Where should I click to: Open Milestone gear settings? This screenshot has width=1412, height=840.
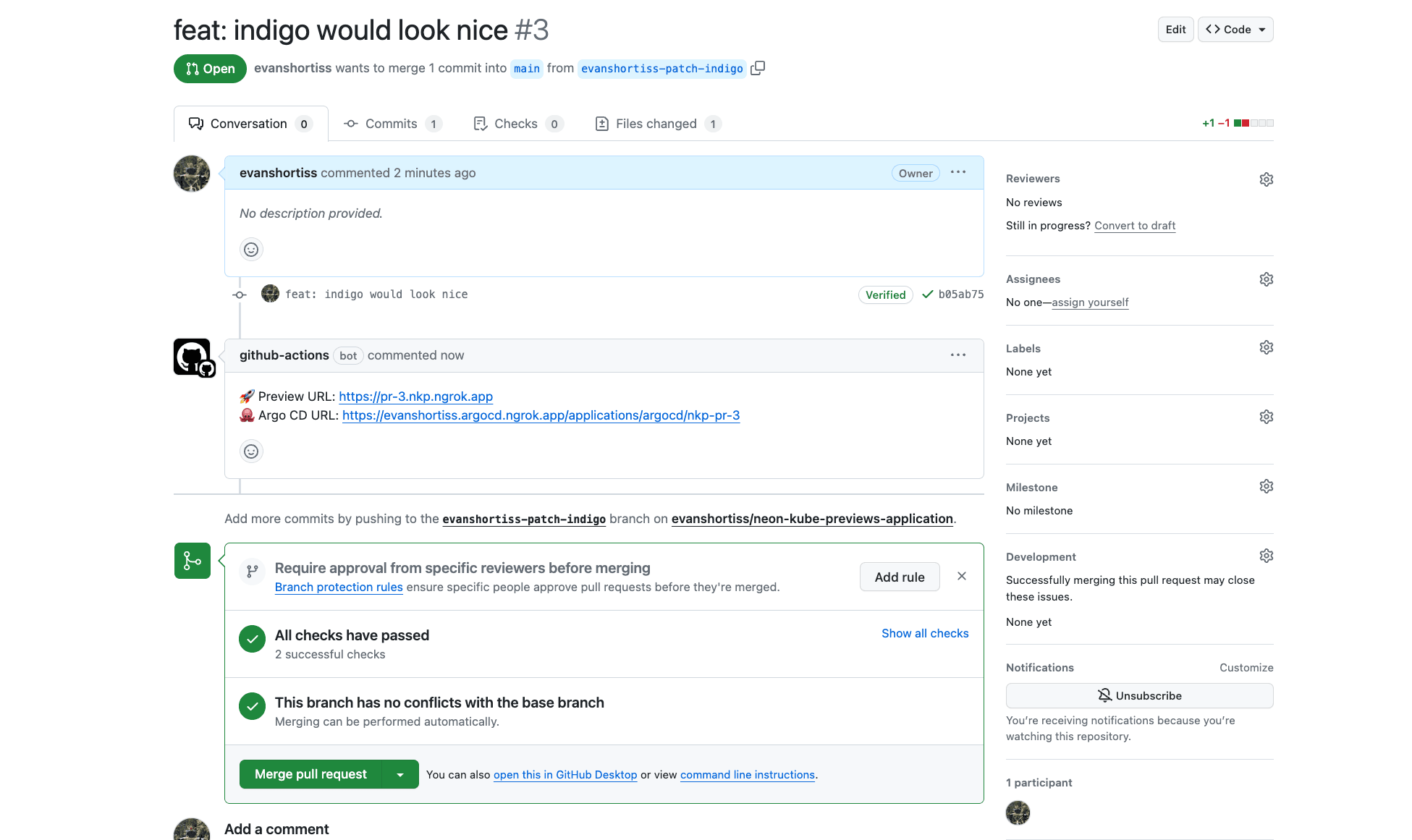point(1266,487)
